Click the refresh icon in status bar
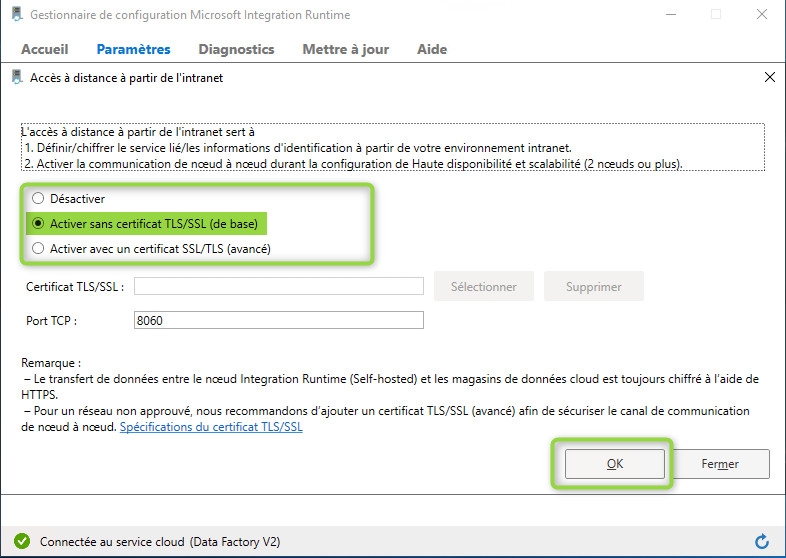 pos(761,541)
